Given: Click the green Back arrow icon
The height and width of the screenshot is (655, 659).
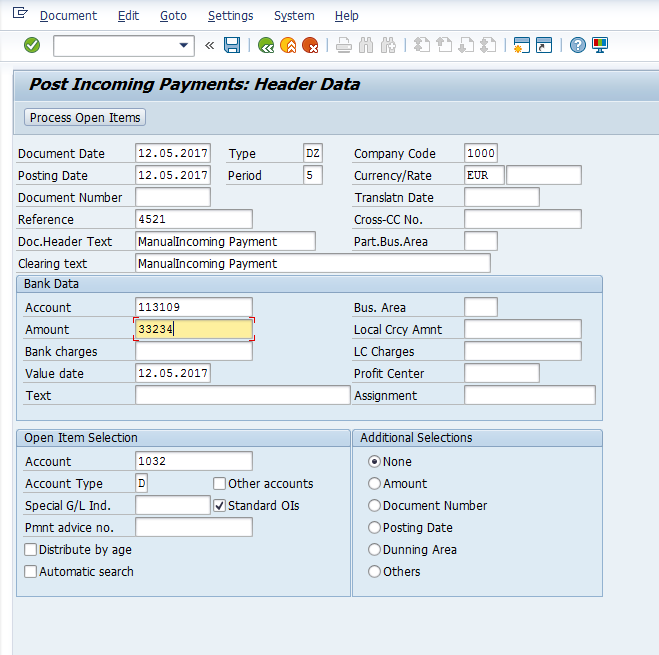Looking at the screenshot, I should point(265,45).
